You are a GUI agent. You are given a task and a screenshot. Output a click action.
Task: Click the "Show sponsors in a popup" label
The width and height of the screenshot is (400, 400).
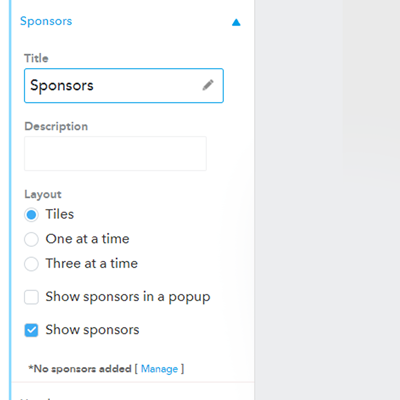tap(128, 297)
